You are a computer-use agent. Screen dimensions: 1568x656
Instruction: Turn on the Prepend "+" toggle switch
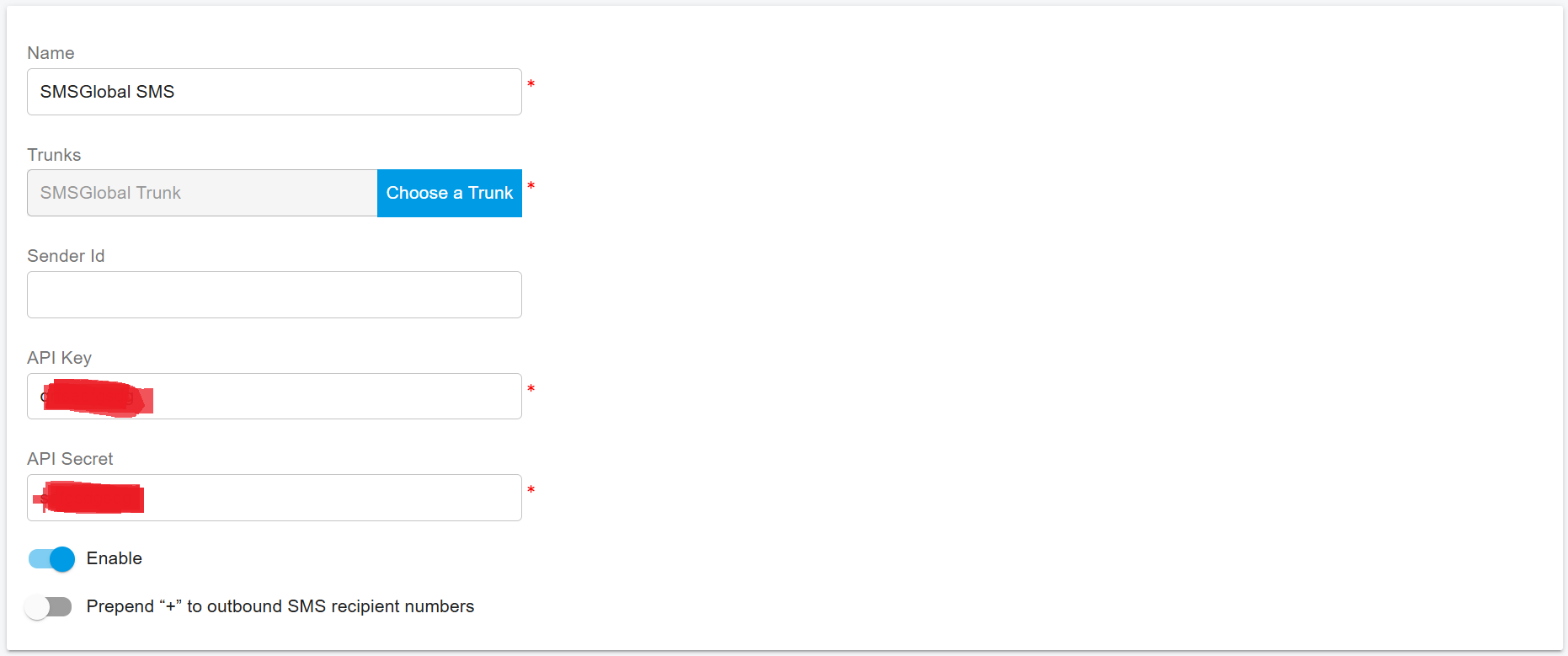(x=48, y=607)
